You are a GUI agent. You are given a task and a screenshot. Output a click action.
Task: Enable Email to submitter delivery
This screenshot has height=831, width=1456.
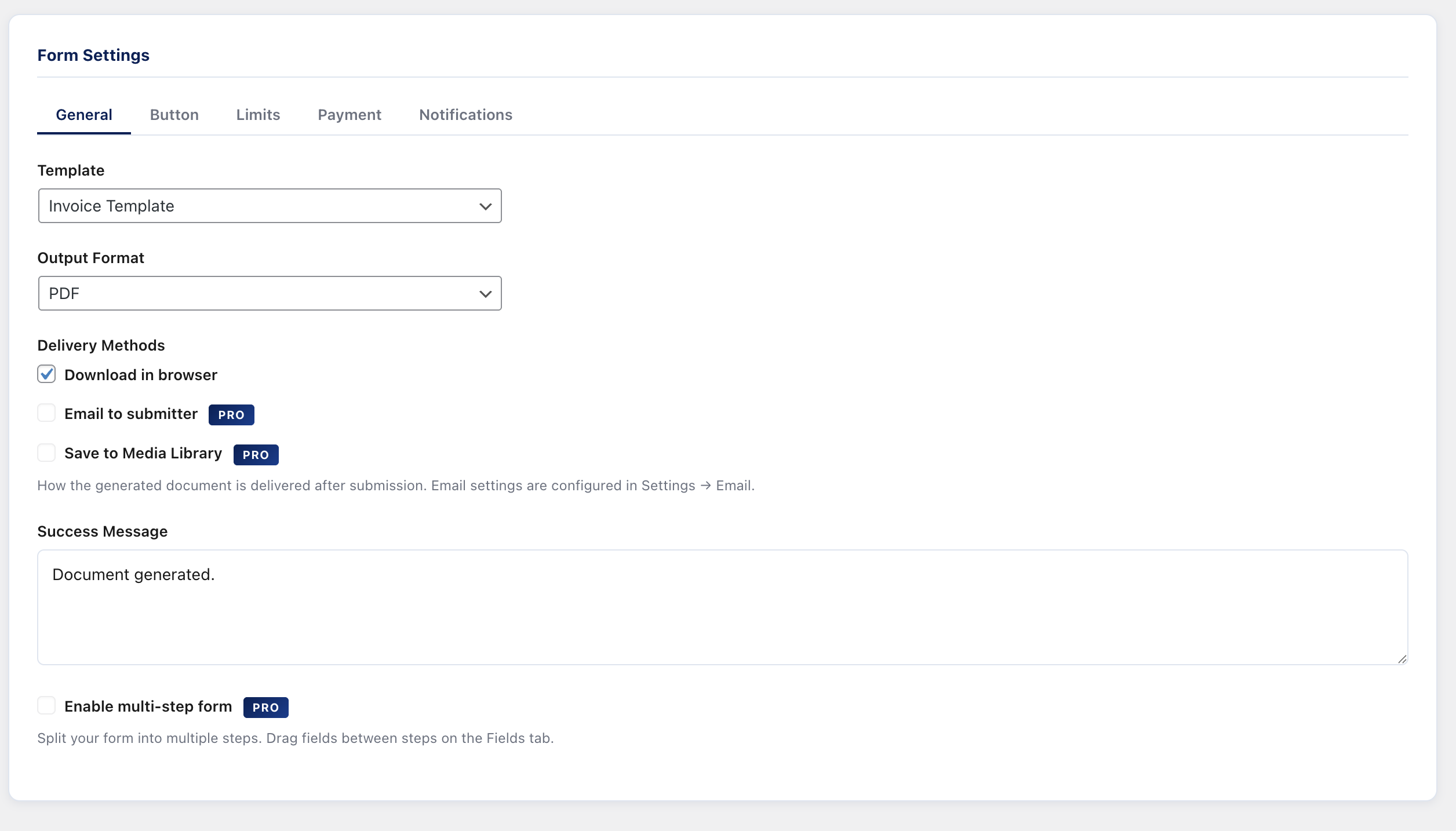pyautogui.click(x=46, y=413)
